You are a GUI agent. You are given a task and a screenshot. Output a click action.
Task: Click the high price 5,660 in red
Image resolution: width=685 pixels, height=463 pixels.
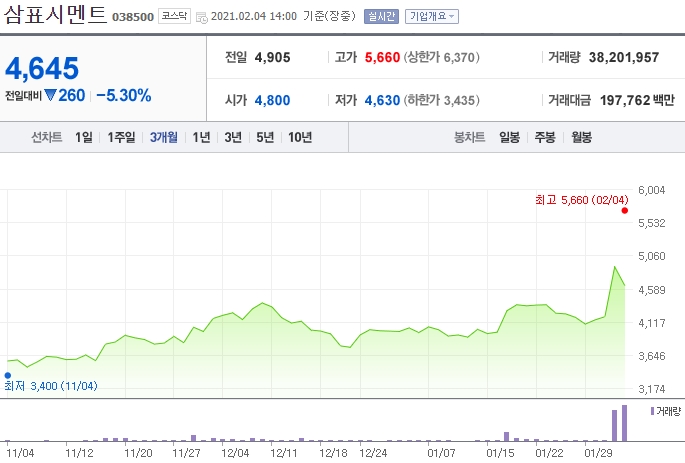pos(382,57)
